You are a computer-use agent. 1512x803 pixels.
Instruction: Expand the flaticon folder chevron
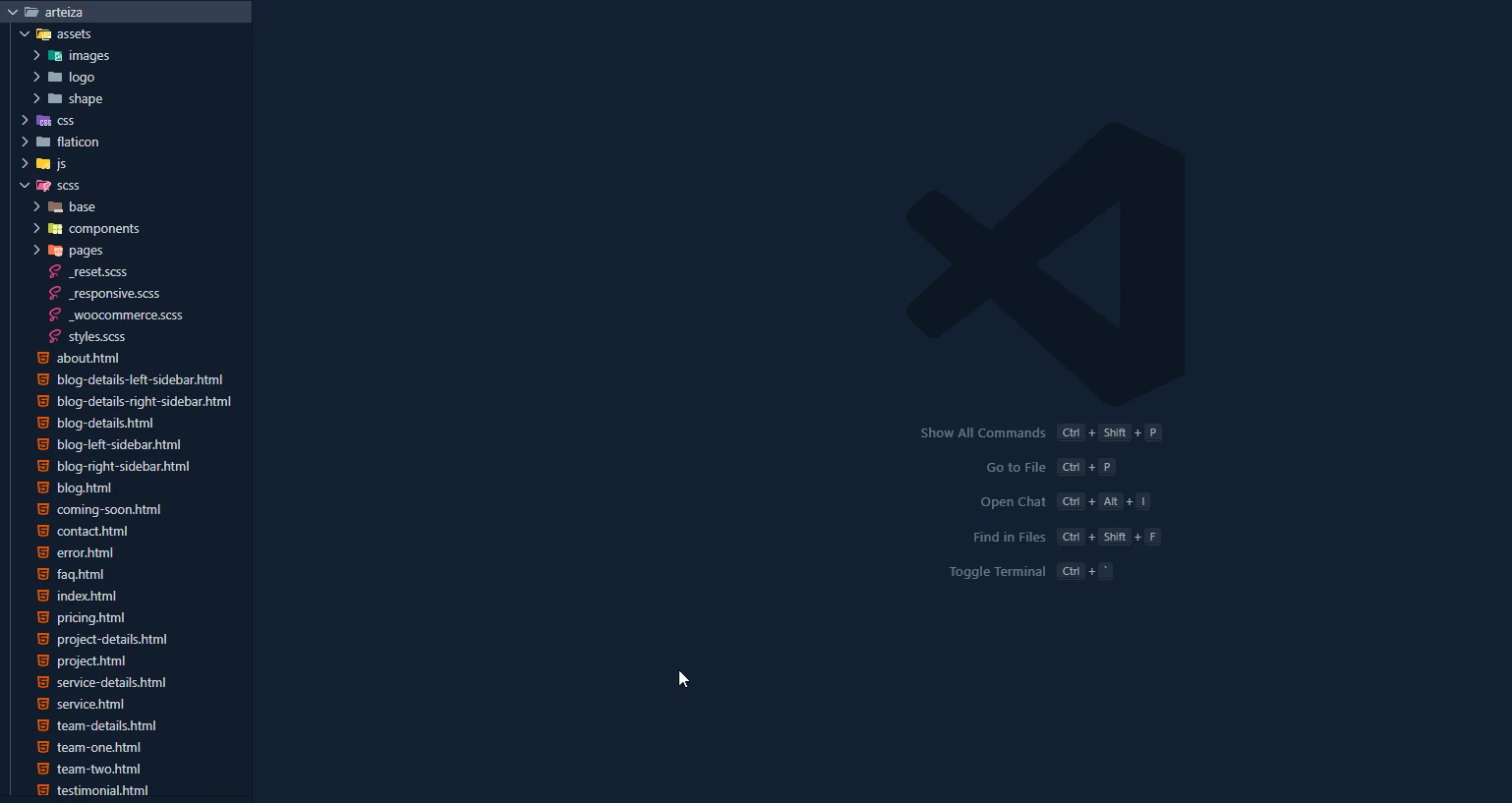tap(25, 143)
